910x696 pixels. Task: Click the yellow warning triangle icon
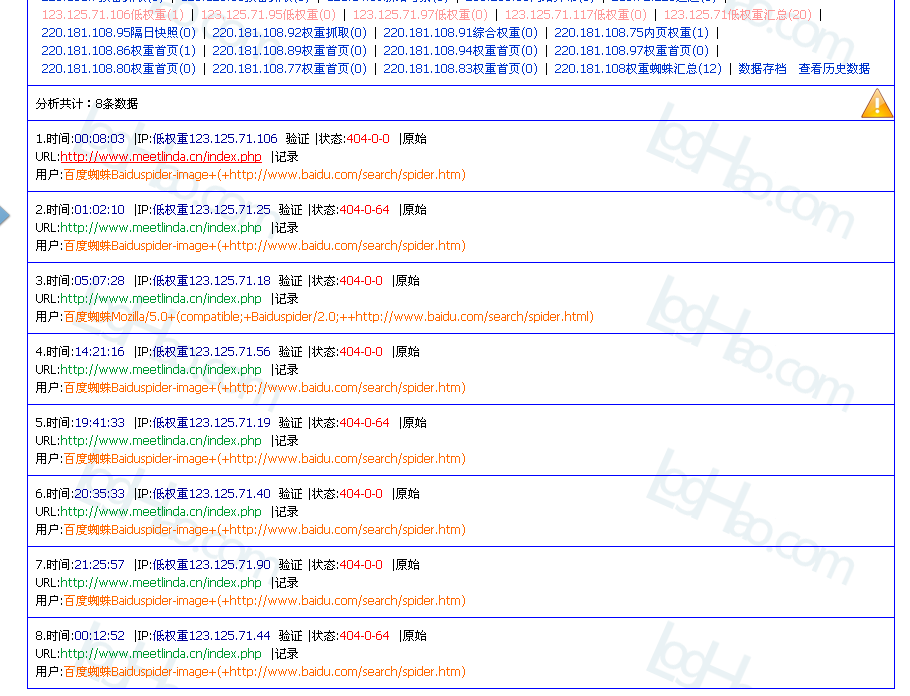tap(877, 103)
